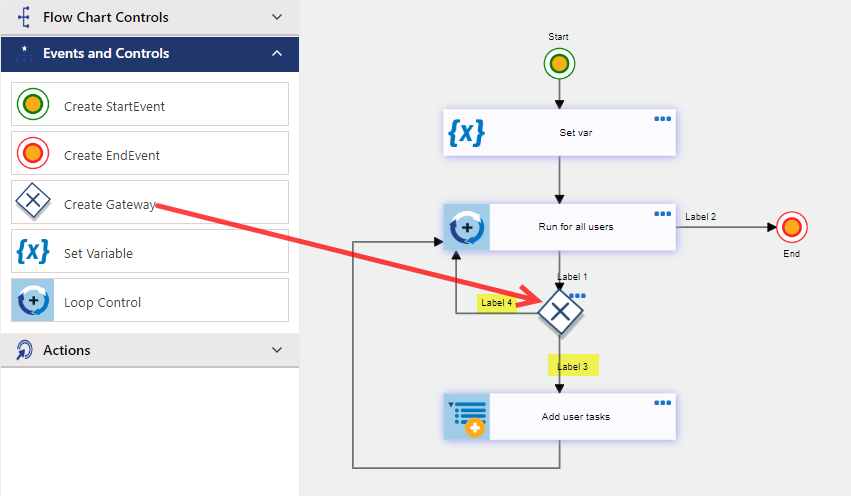Open Run for all users ellipsis menu

point(662,214)
